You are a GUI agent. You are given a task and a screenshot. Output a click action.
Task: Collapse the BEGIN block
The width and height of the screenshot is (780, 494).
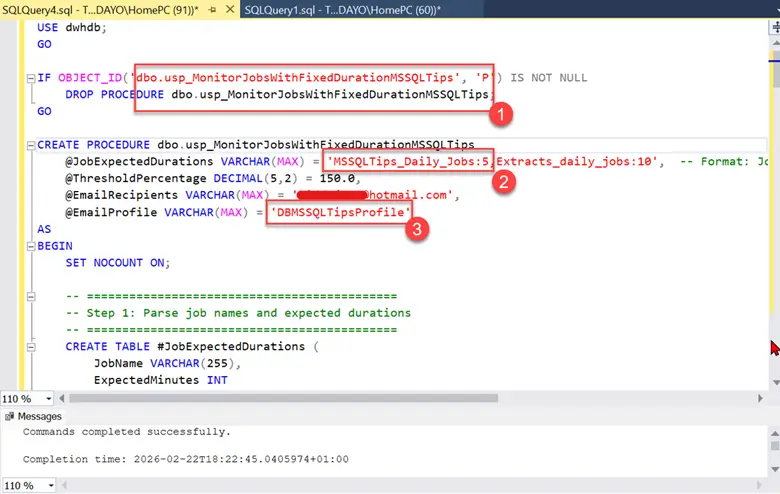point(31,246)
